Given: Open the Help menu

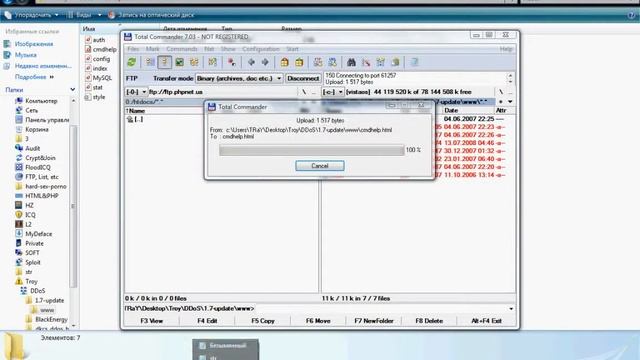Looking at the screenshot, I should pos(506,49).
